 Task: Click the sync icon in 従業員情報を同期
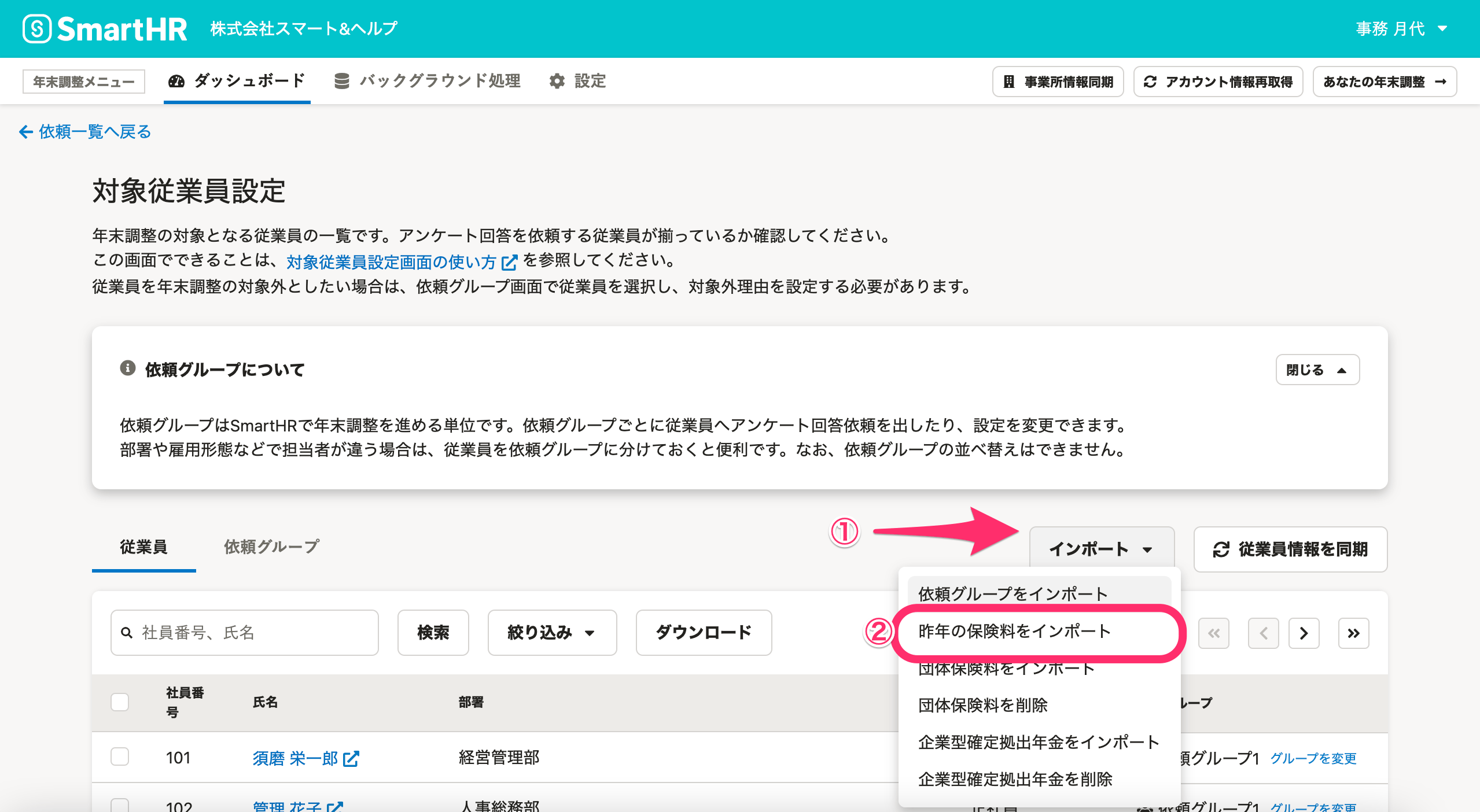1221,549
